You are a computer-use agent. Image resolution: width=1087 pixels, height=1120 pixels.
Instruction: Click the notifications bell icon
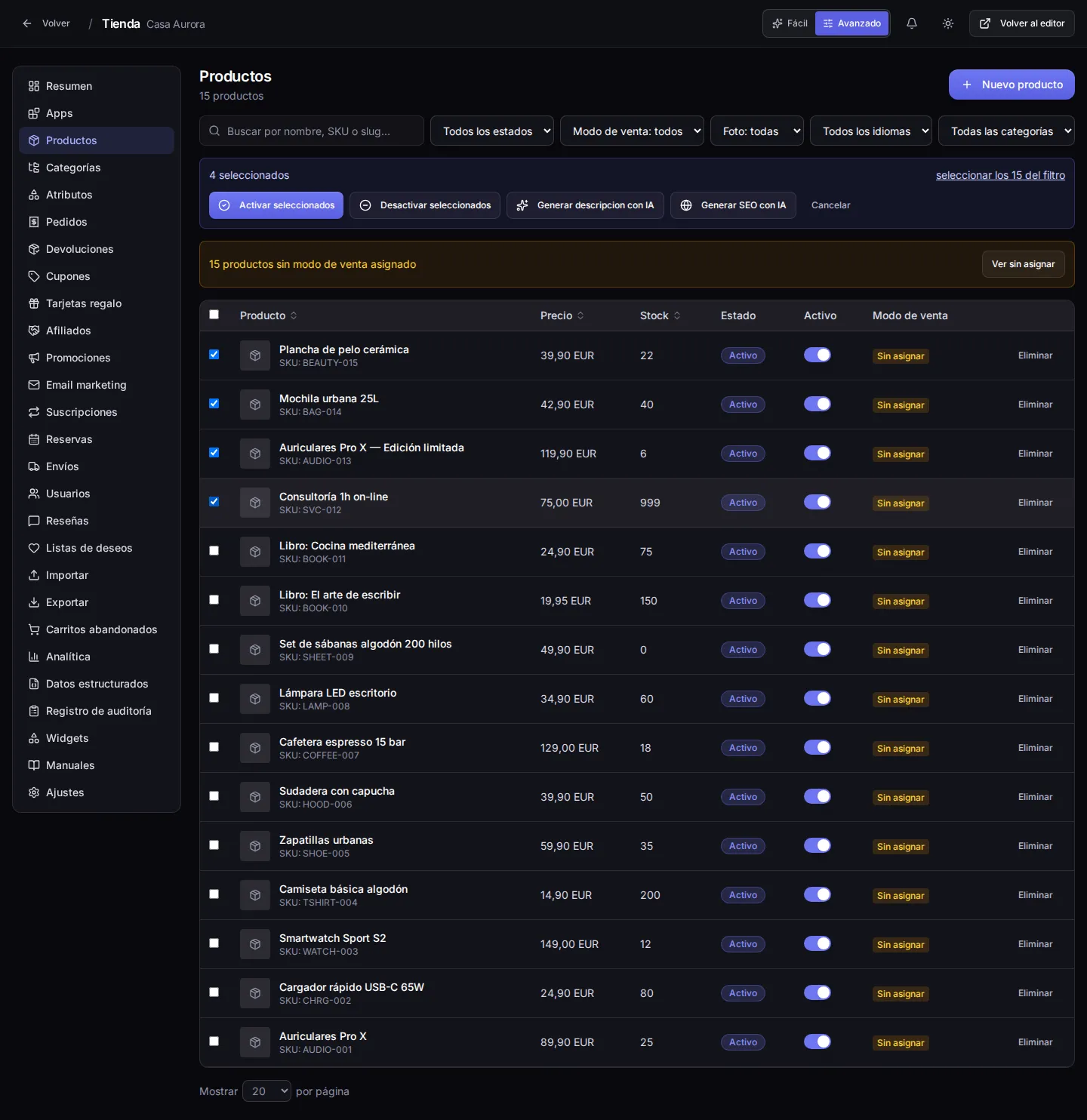pyautogui.click(x=911, y=23)
